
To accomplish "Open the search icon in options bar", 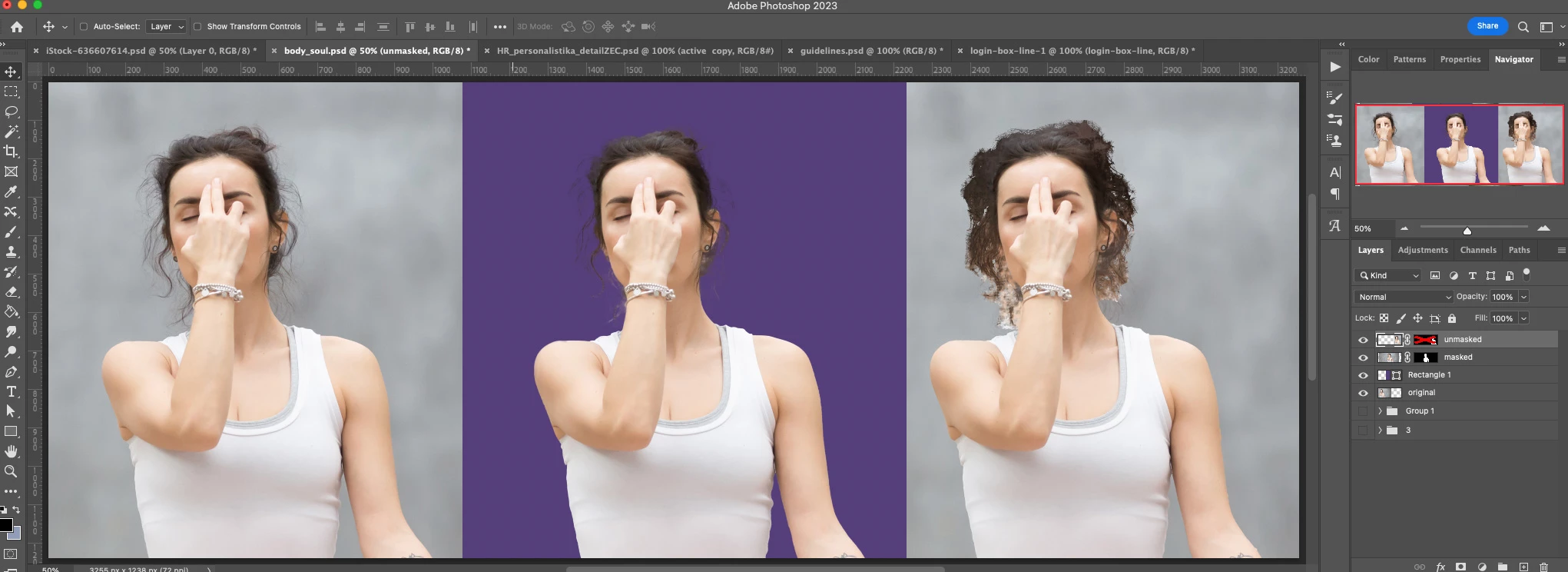I will [x=1523, y=27].
